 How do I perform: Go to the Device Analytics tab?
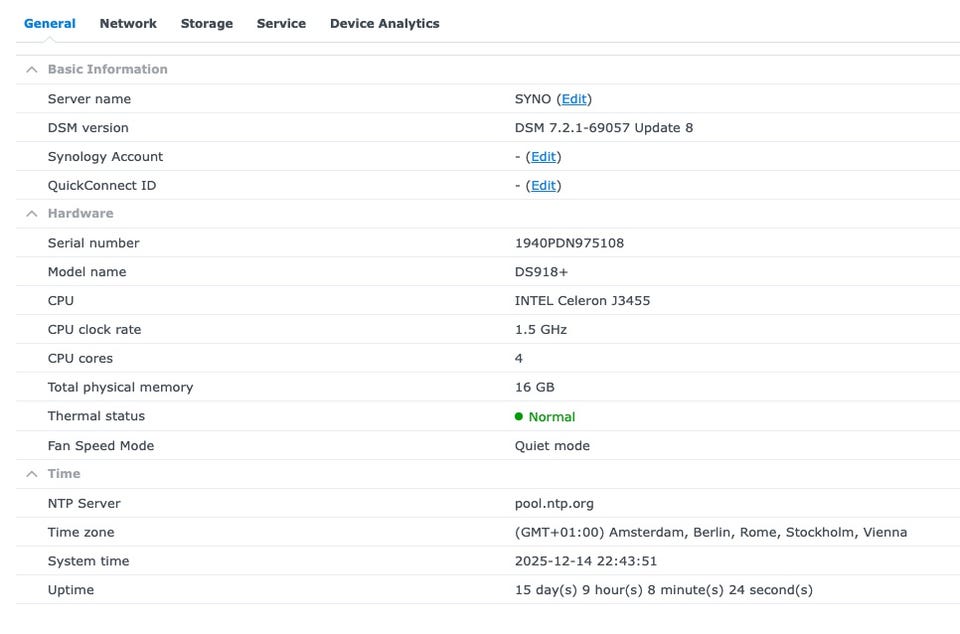tap(384, 23)
